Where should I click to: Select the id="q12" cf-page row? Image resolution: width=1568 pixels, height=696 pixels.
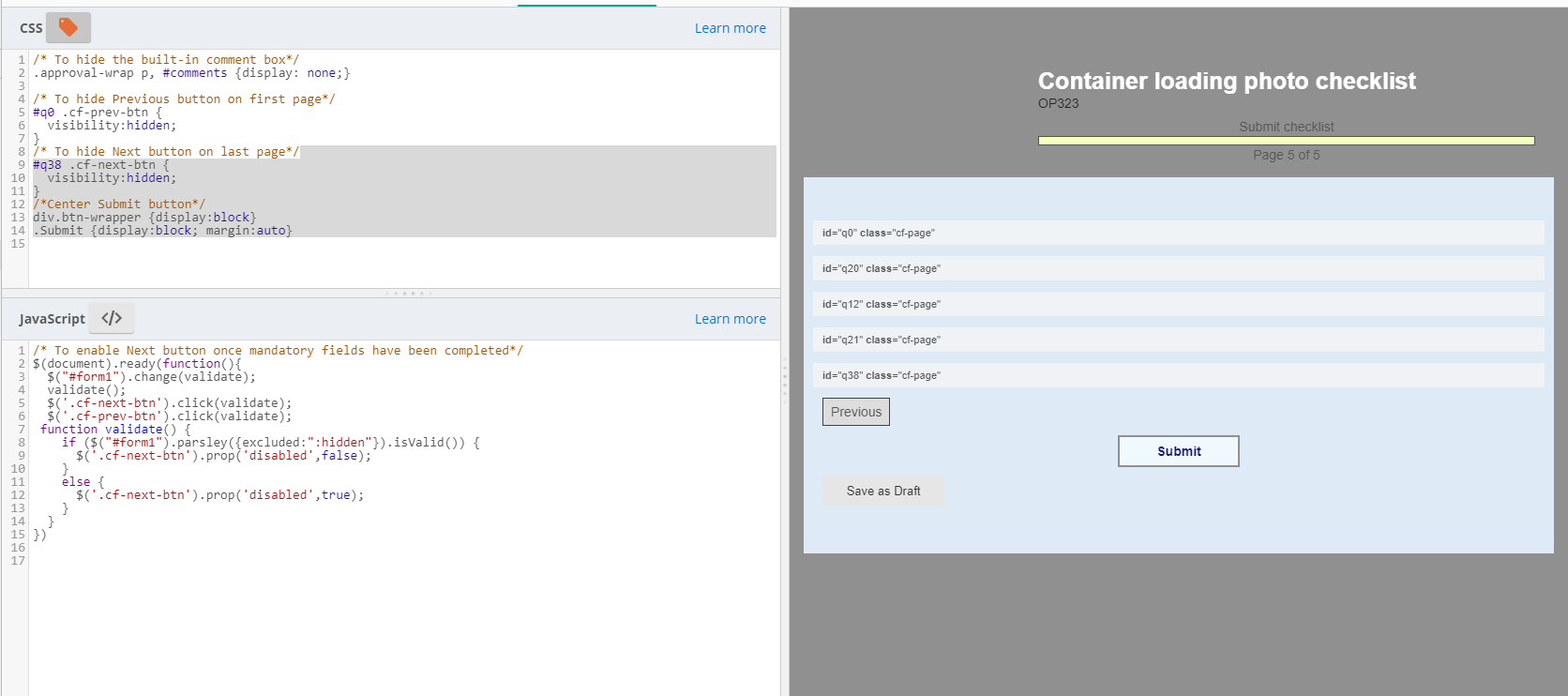(x=1177, y=304)
